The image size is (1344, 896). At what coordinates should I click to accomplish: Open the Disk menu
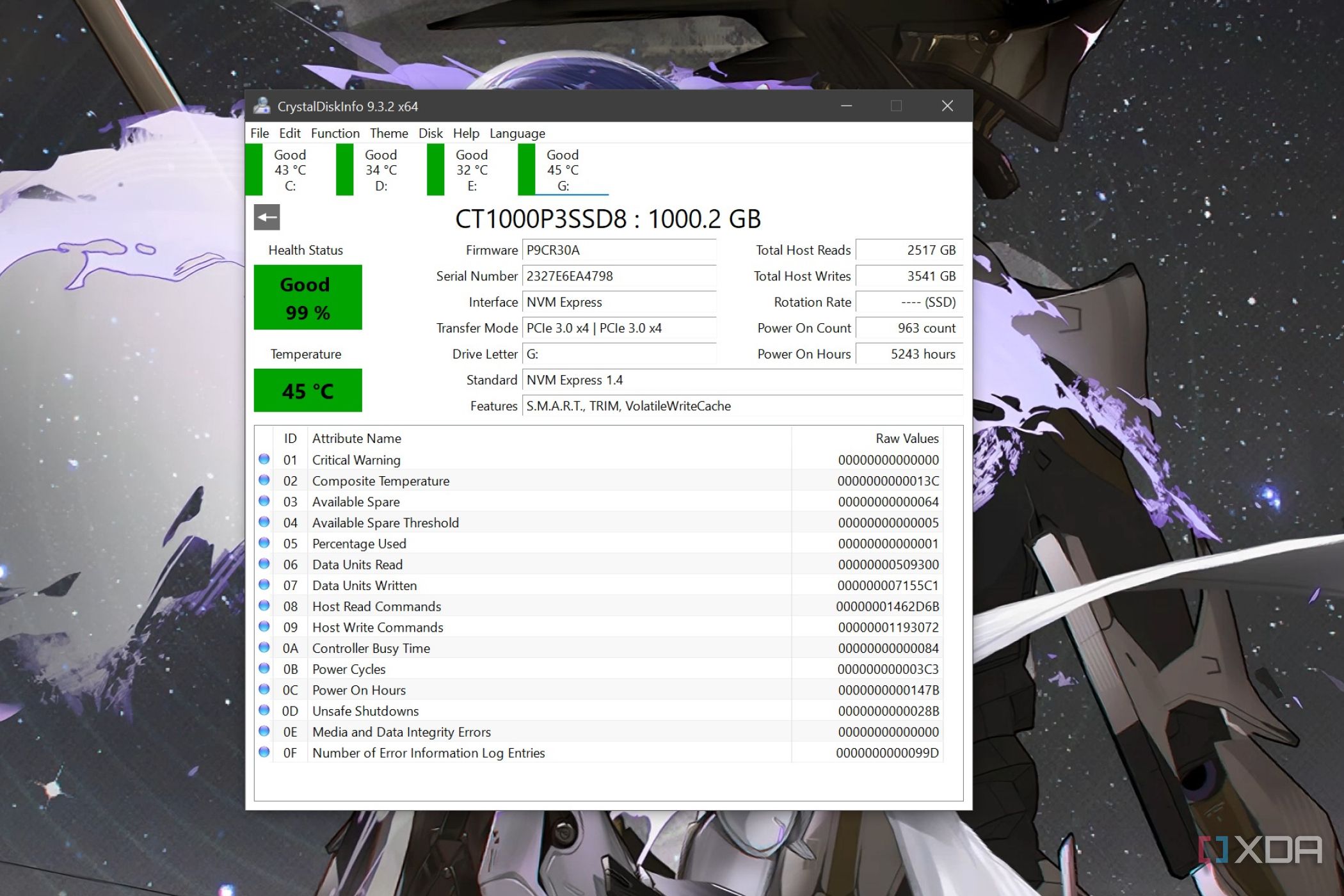431,133
